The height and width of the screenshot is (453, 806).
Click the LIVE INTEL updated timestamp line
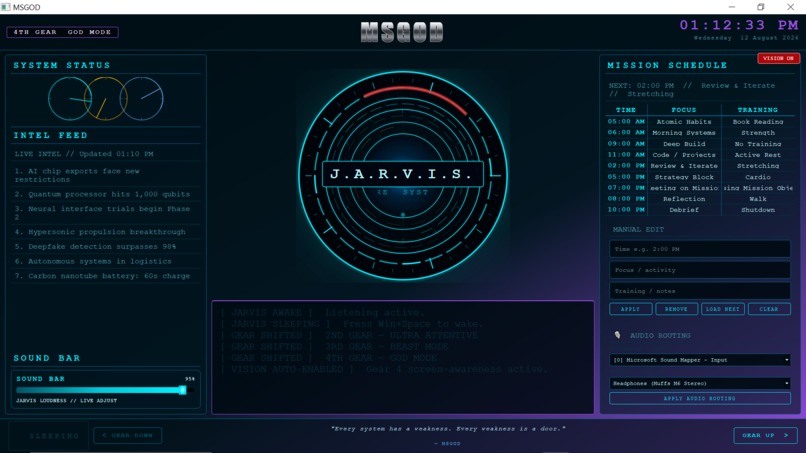pos(84,154)
